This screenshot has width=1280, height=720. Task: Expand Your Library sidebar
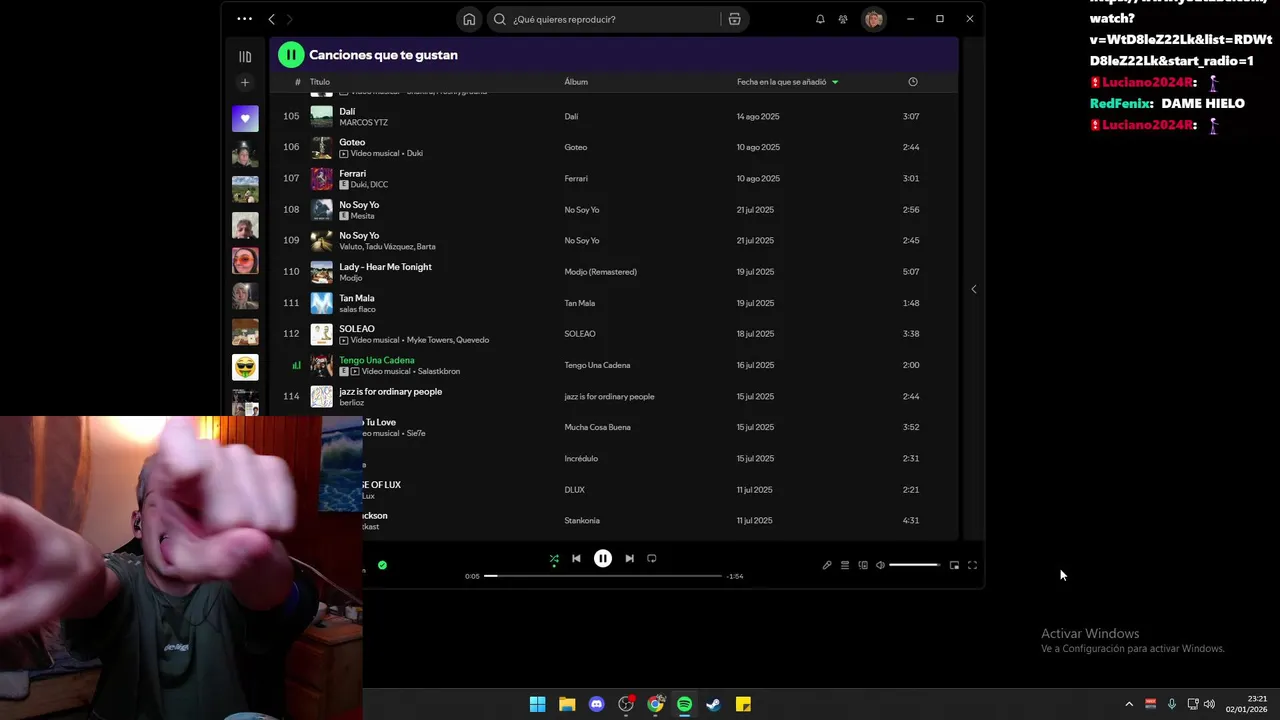[245, 57]
